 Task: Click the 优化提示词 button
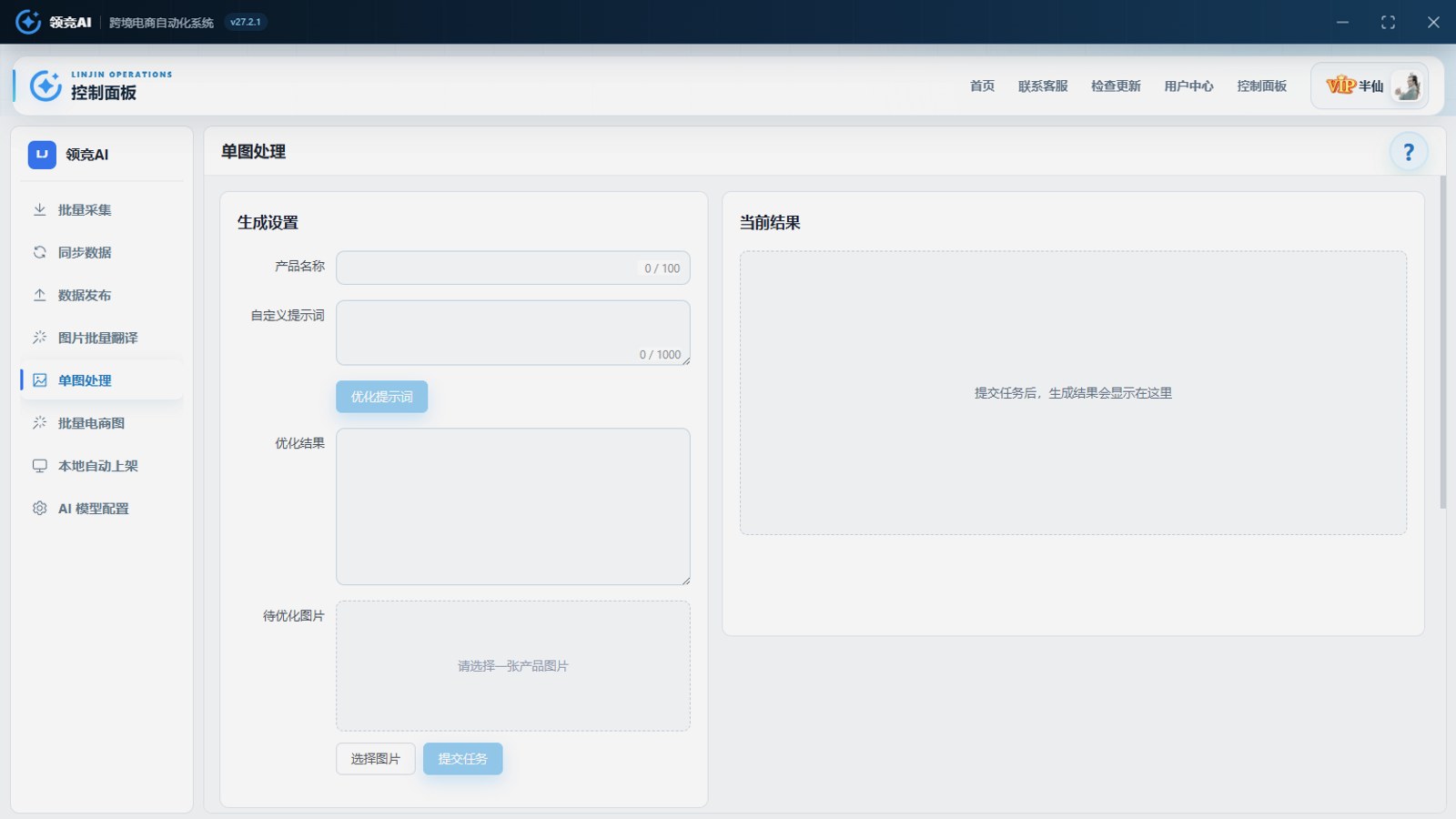(x=381, y=397)
